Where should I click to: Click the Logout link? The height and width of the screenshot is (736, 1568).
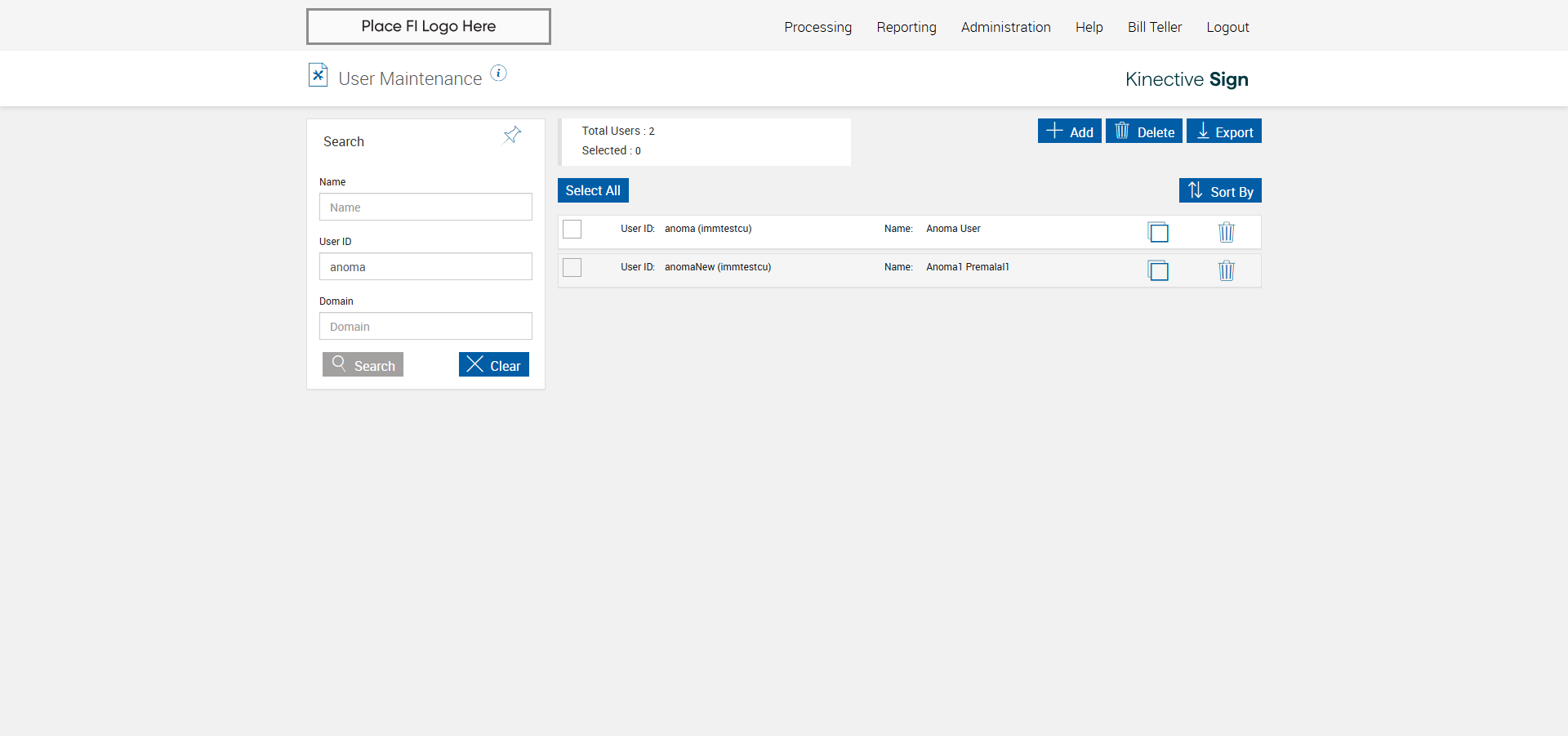pyautogui.click(x=1227, y=27)
